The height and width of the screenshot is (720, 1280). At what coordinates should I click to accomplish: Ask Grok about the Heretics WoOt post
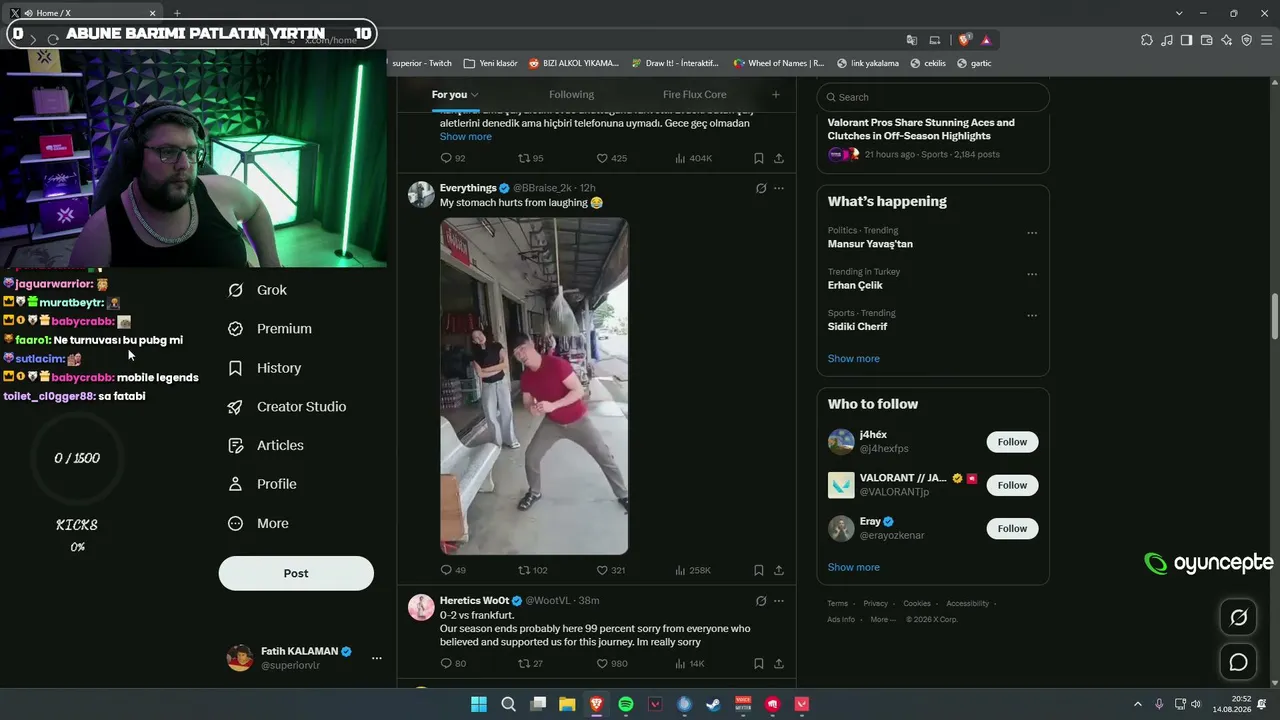(761, 601)
